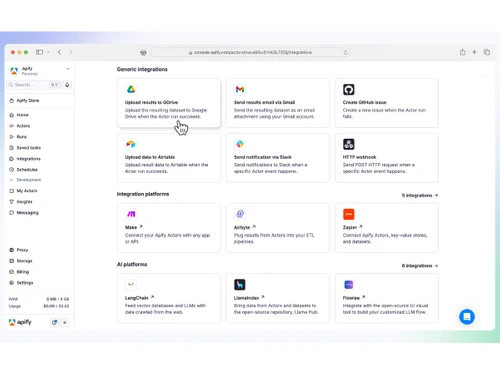Click the Make logo icon

pyautogui.click(x=131, y=214)
